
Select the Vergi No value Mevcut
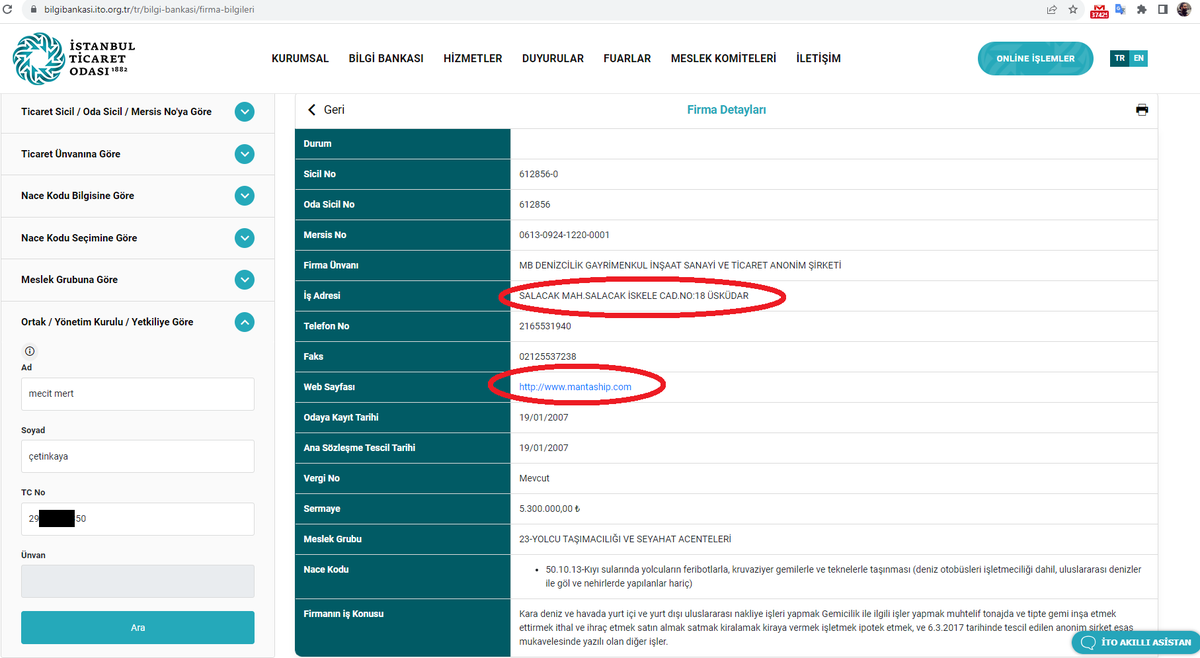535,478
